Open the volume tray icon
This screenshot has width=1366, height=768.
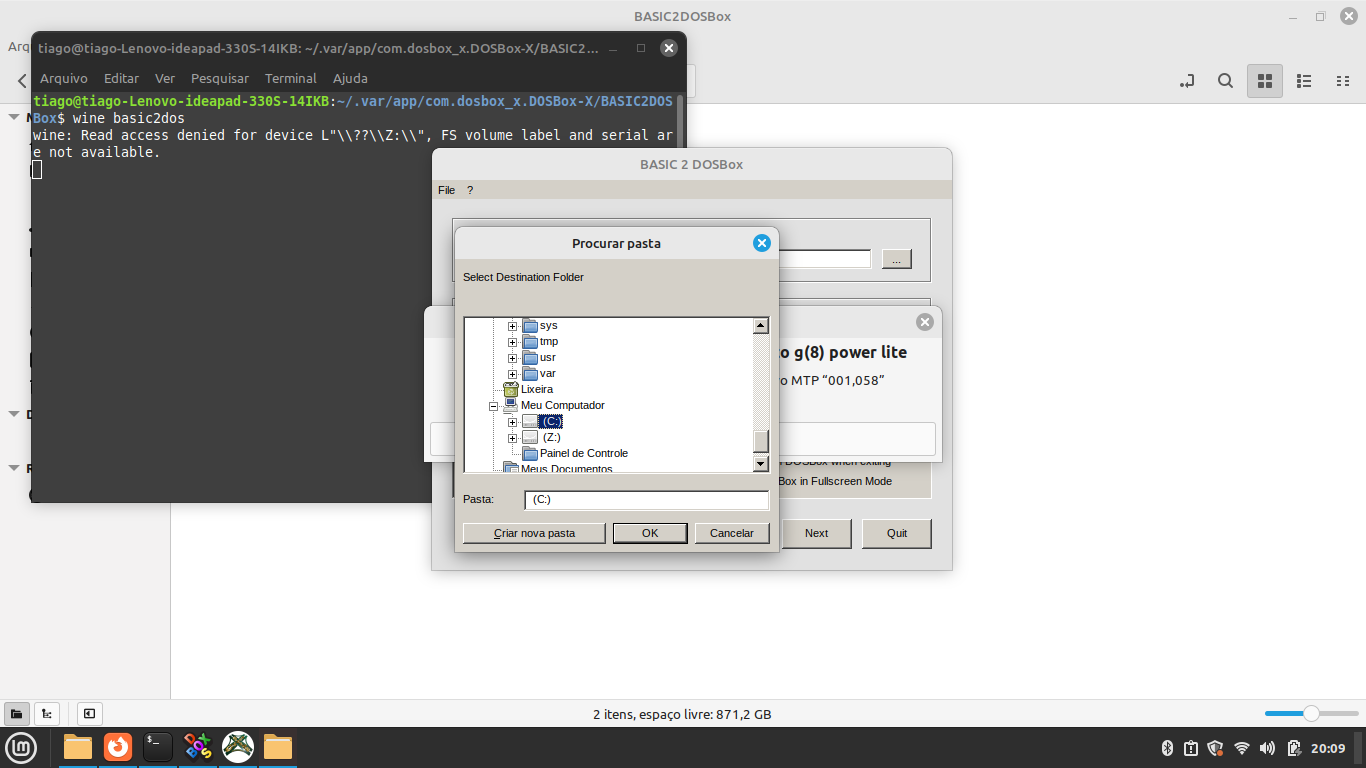pos(1267,748)
